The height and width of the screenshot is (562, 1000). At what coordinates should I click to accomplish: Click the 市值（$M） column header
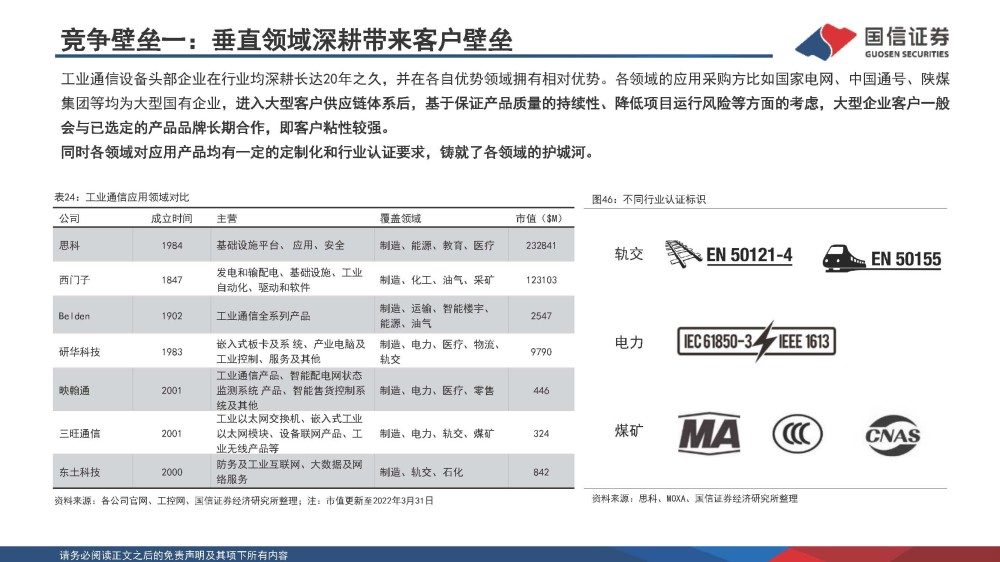(x=540, y=218)
